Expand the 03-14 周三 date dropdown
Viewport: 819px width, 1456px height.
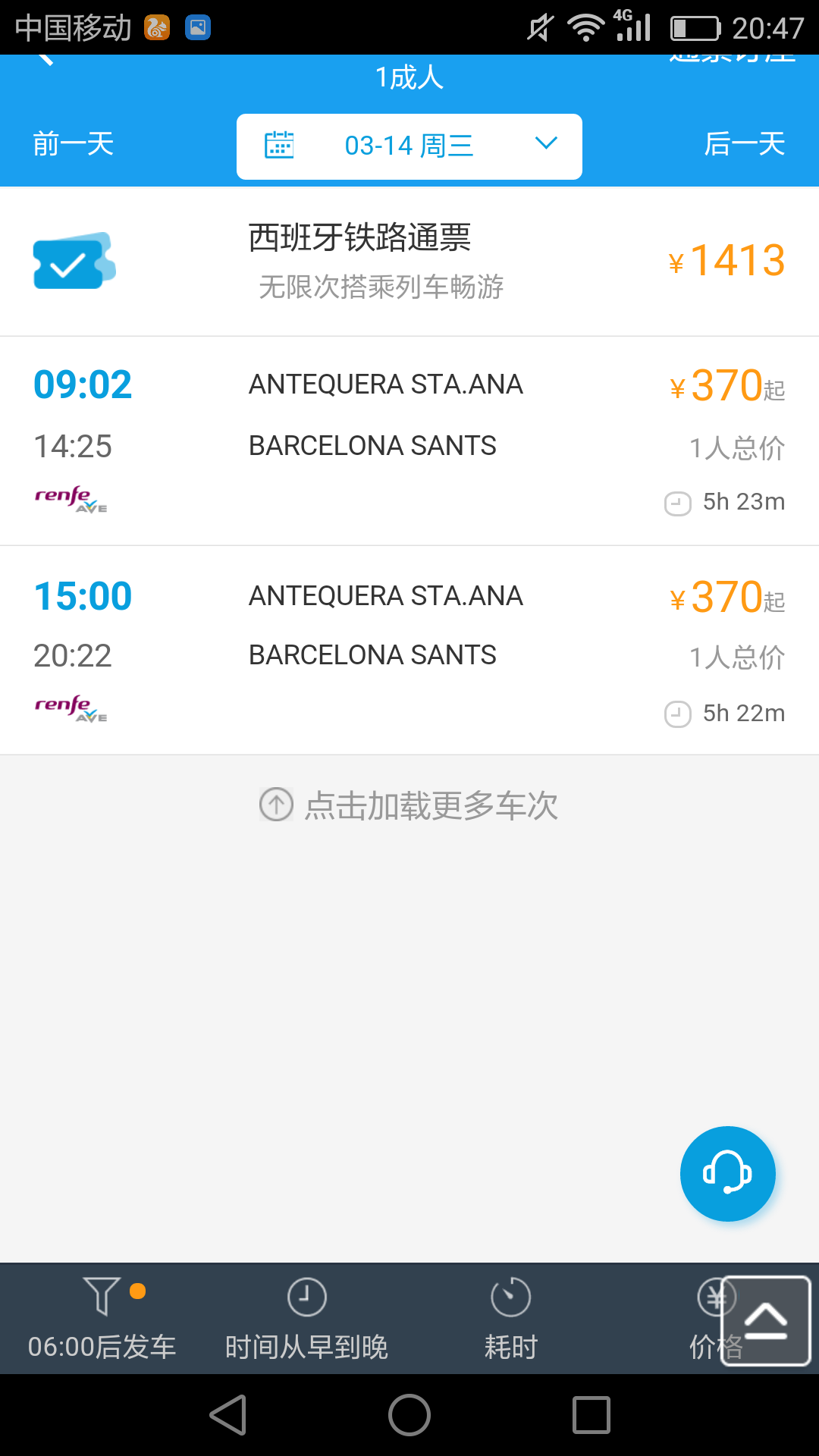pyautogui.click(x=409, y=146)
